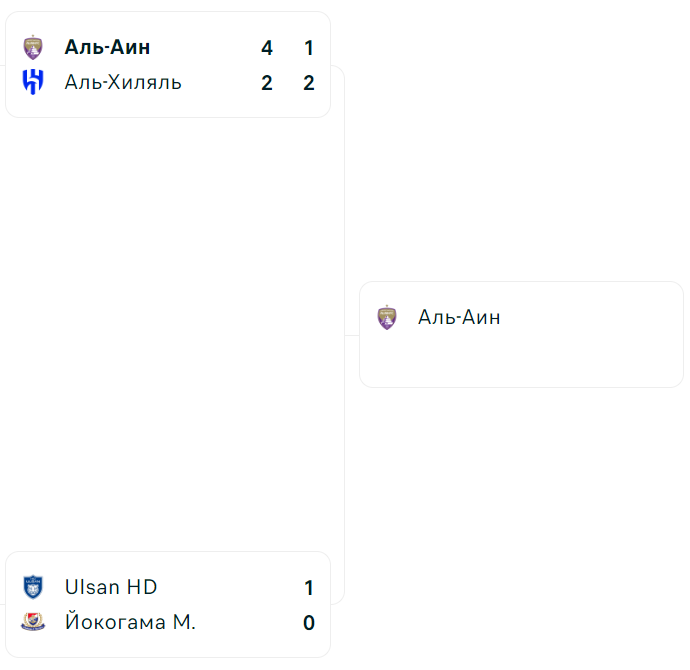690x670 pixels.
Task: Click empty opponent slot in final card
Action: tap(521, 352)
